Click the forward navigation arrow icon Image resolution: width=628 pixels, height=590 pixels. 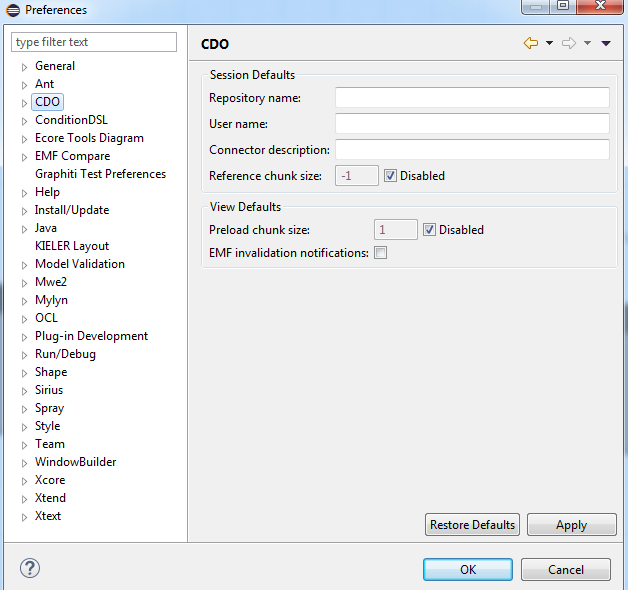coord(569,43)
